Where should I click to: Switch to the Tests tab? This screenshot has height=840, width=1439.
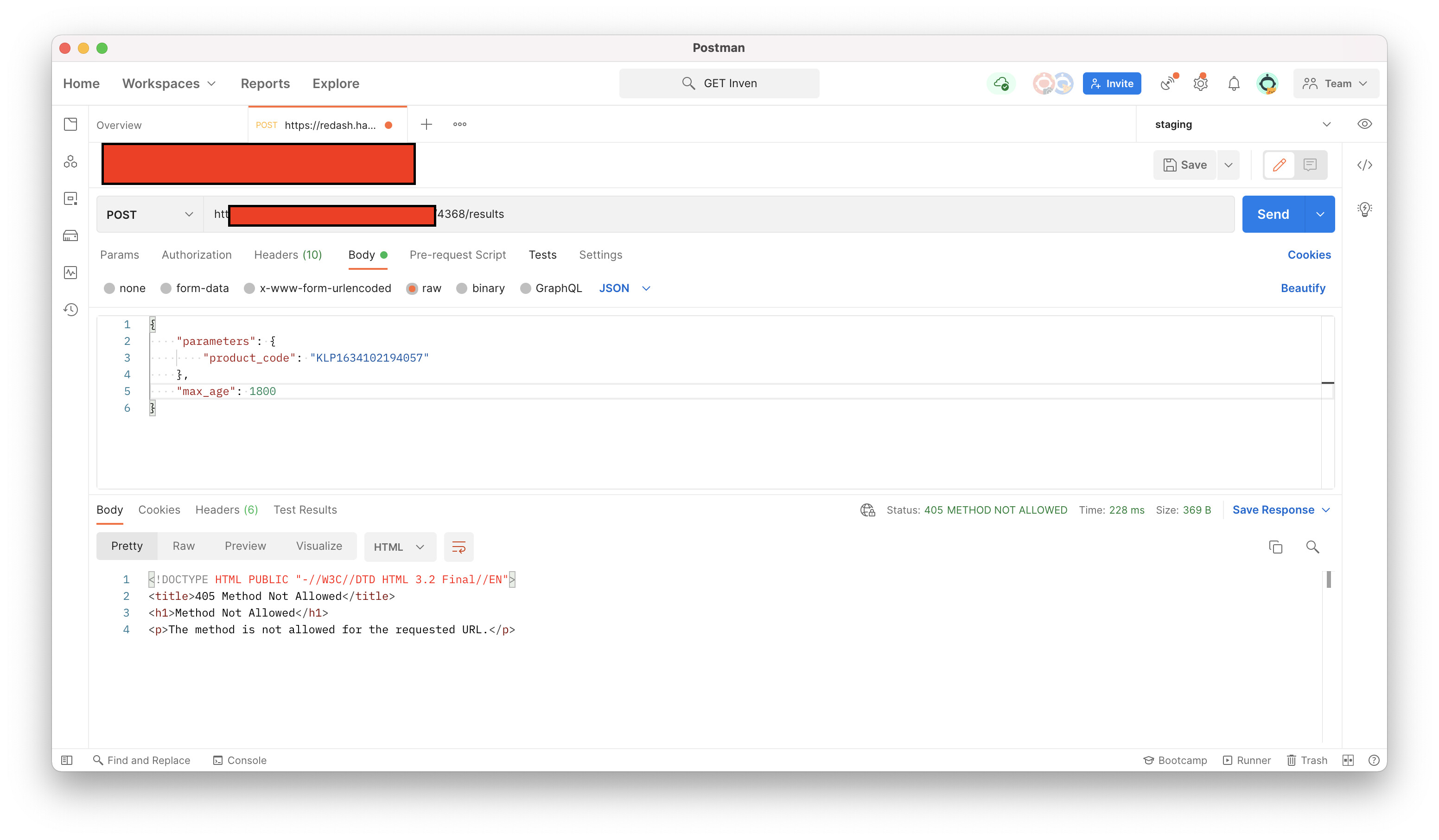(542, 255)
